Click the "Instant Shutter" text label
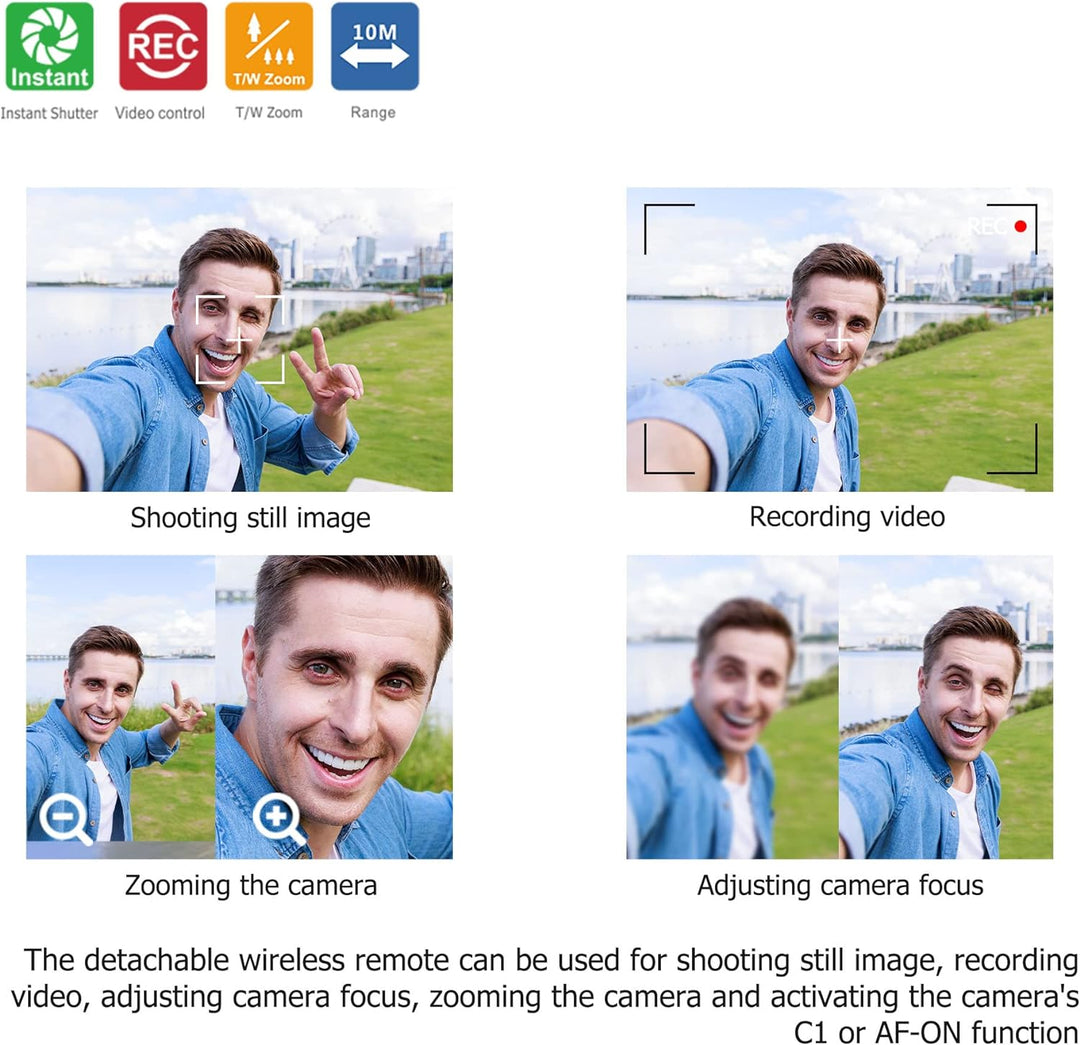The height and width of the screenshot is (1045, 1080). 49,113
